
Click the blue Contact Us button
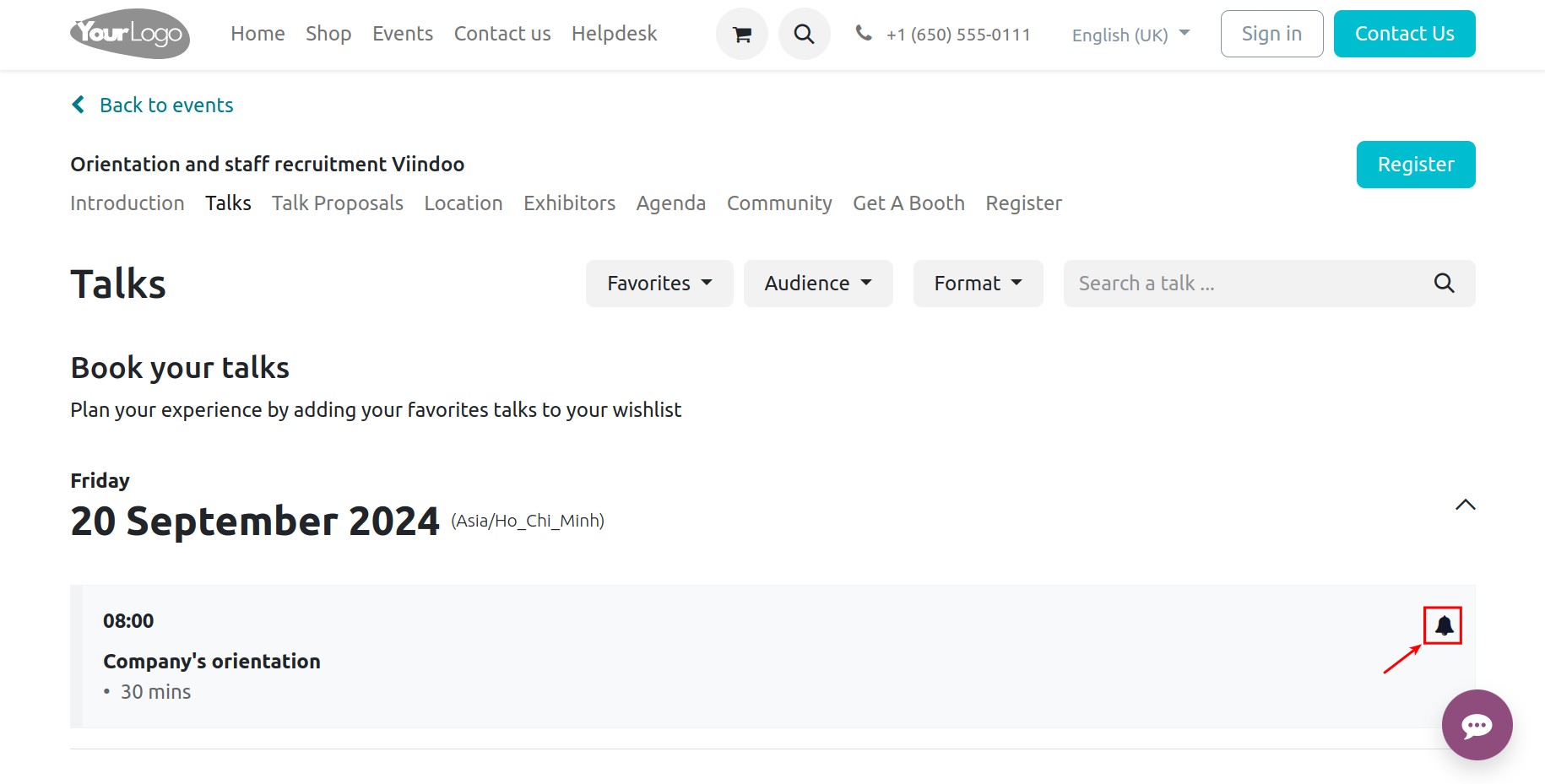1404,34
